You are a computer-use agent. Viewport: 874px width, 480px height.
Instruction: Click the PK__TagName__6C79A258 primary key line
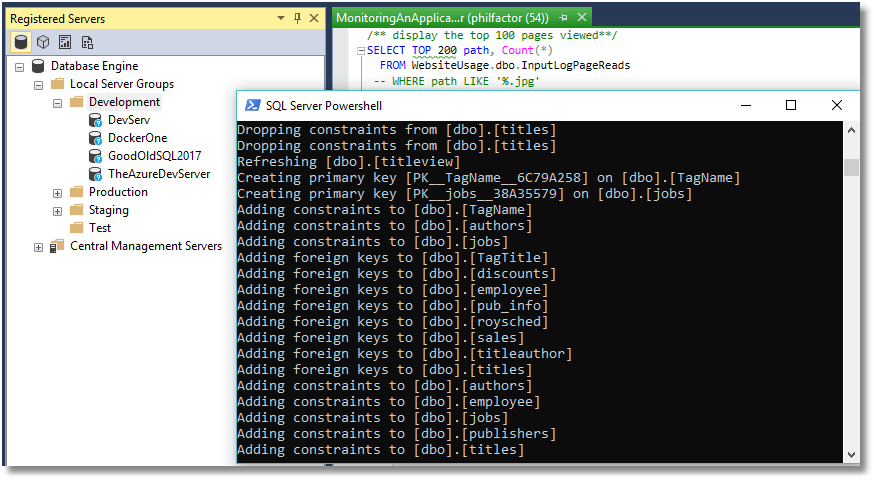pyautogui.click(x=488, y=178)
